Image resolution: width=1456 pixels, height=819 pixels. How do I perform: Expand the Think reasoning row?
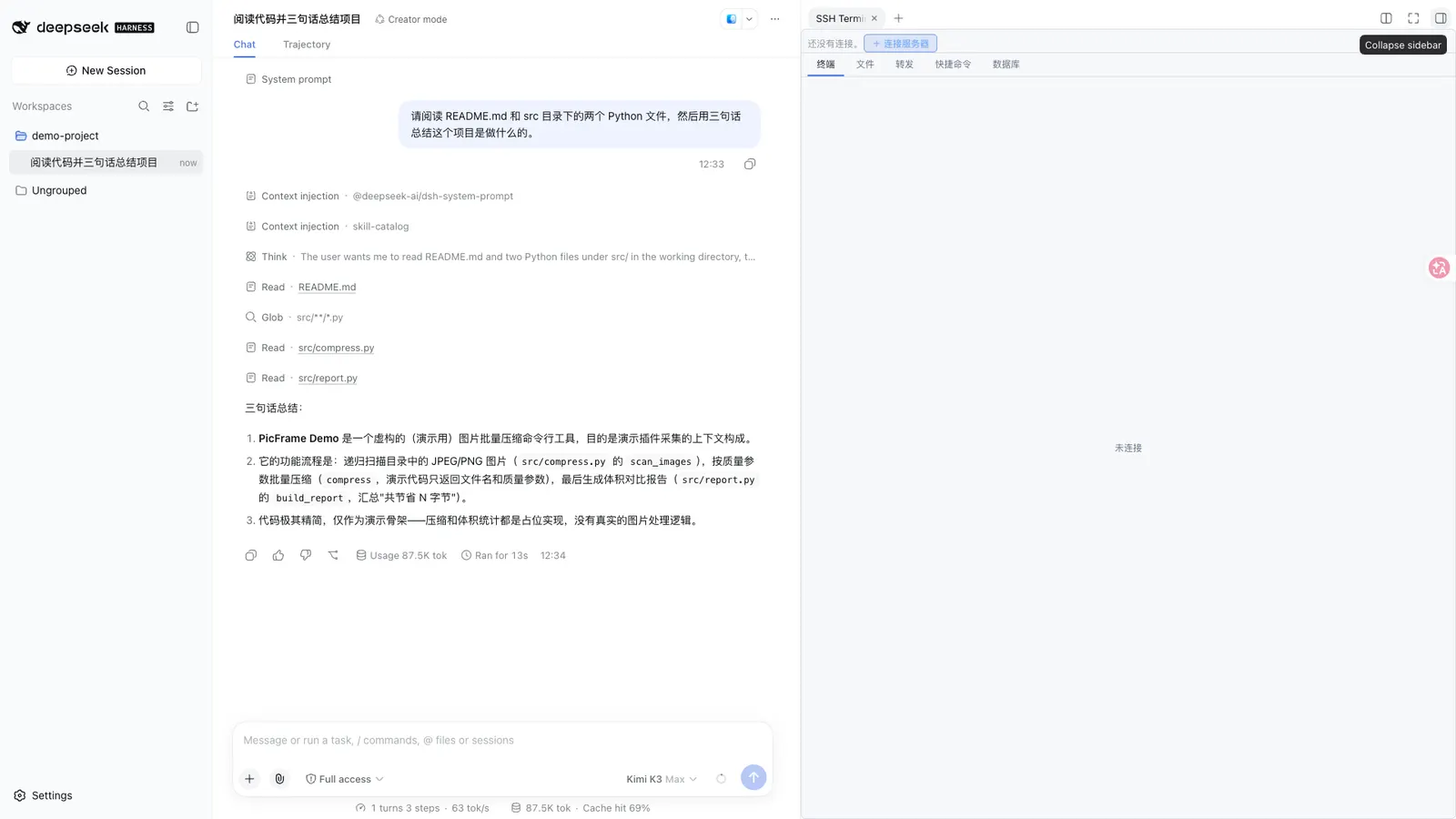pos(500,257)
